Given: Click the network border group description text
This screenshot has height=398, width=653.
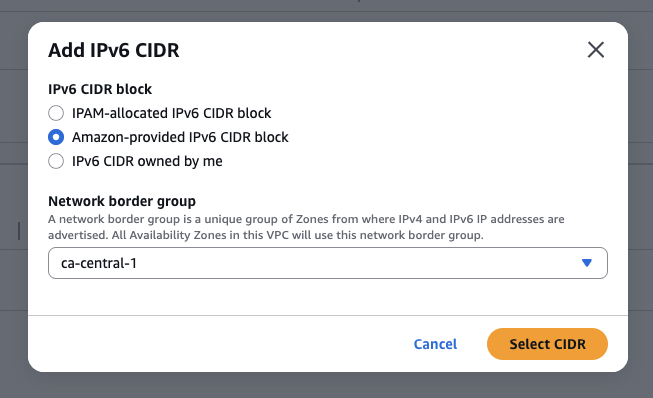Looking at the screenshot, I should point(306,227).
